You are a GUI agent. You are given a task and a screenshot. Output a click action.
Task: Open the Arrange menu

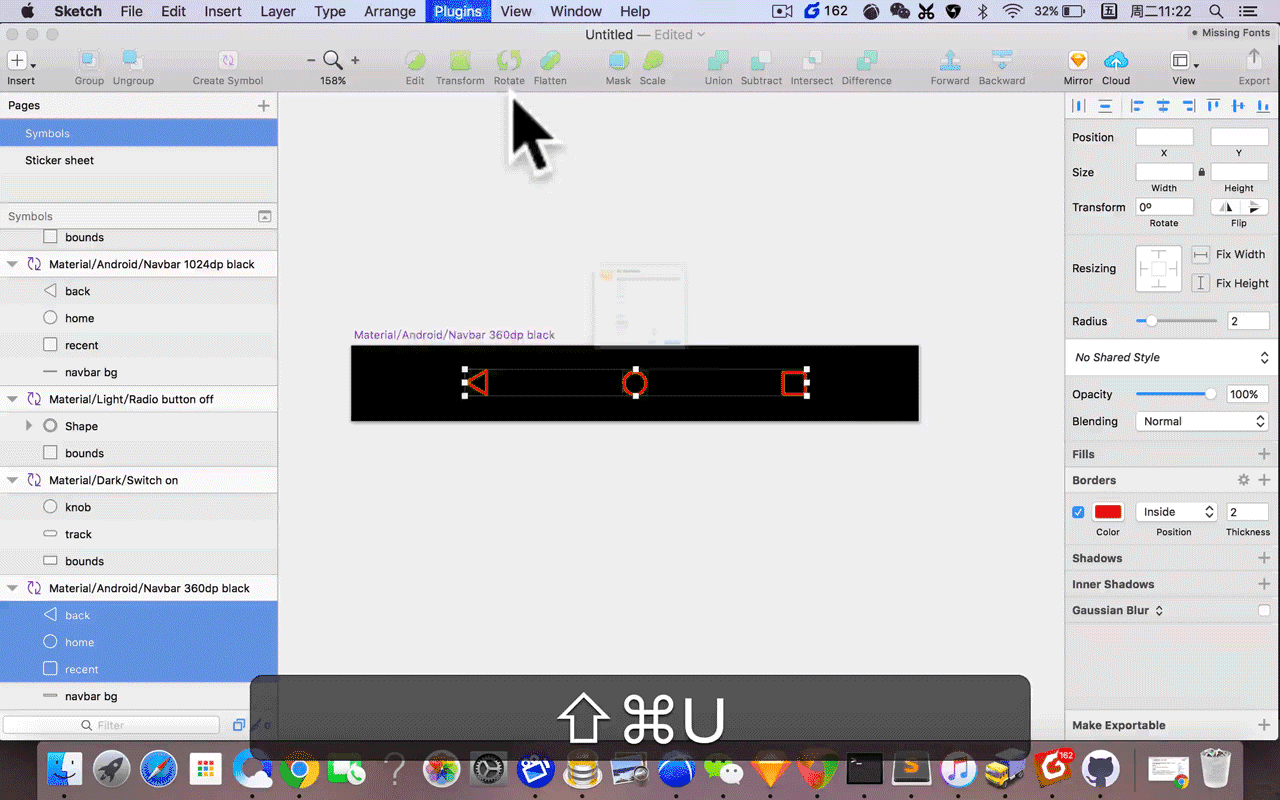click(x=390, y=11)
